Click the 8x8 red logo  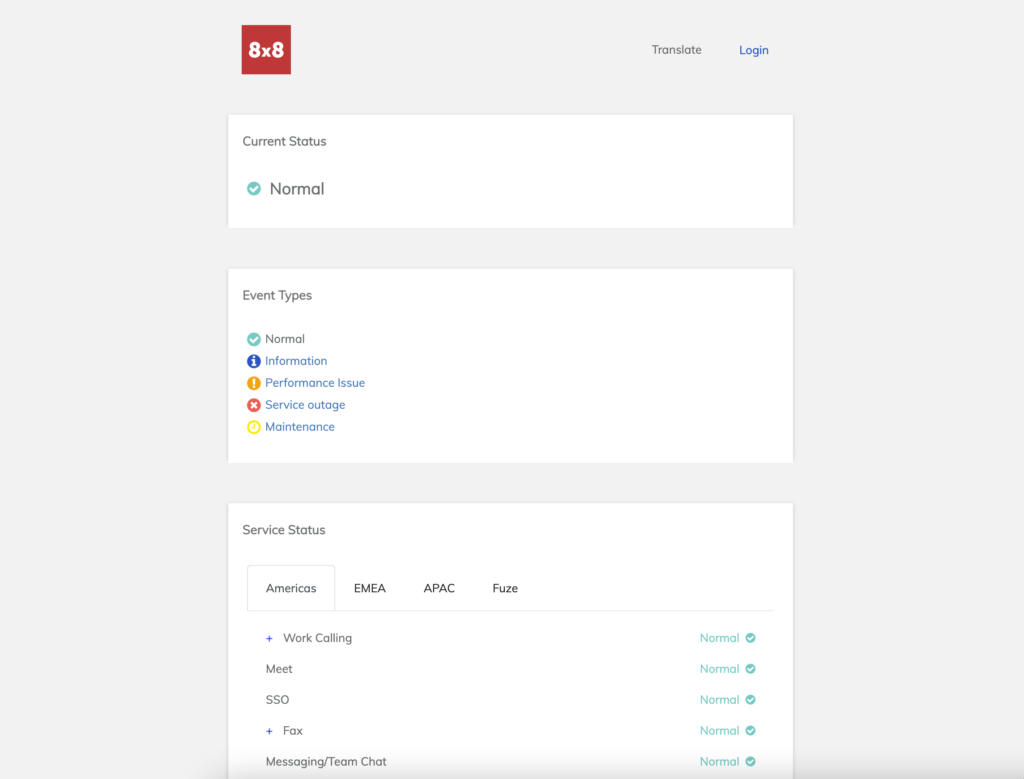[266, 50]
